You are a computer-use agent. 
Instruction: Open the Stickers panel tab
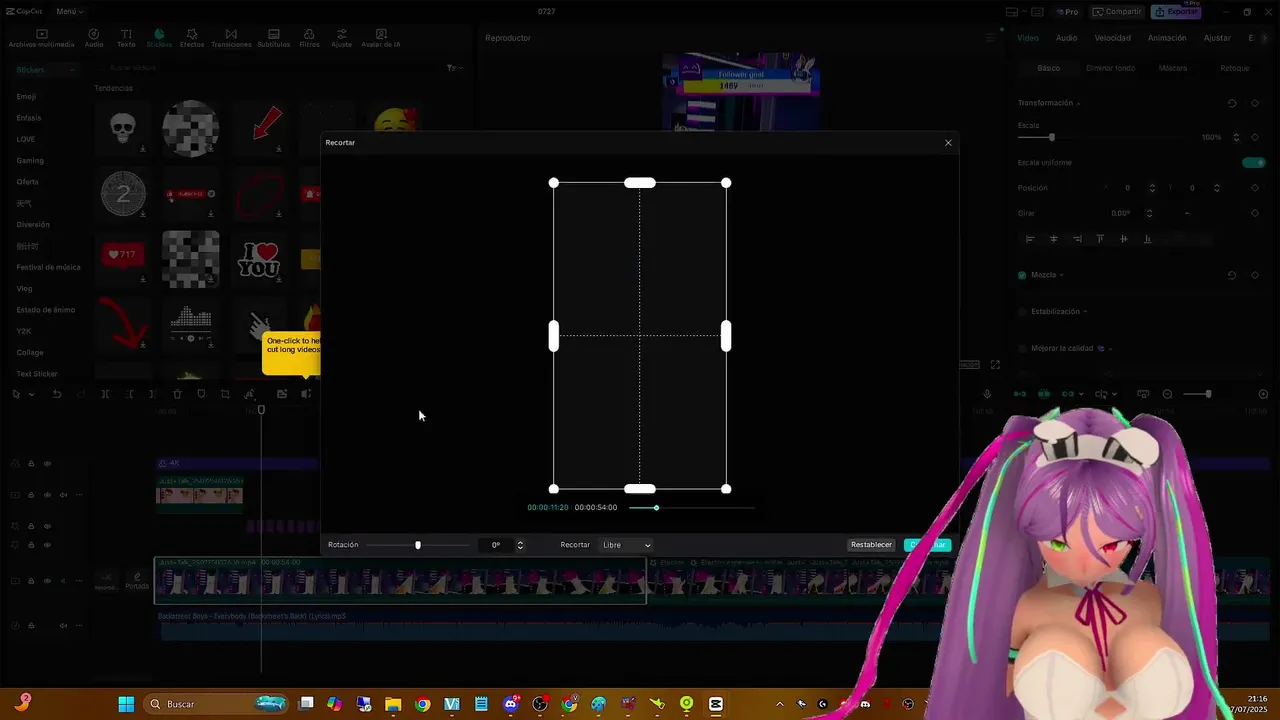point(159,39)
